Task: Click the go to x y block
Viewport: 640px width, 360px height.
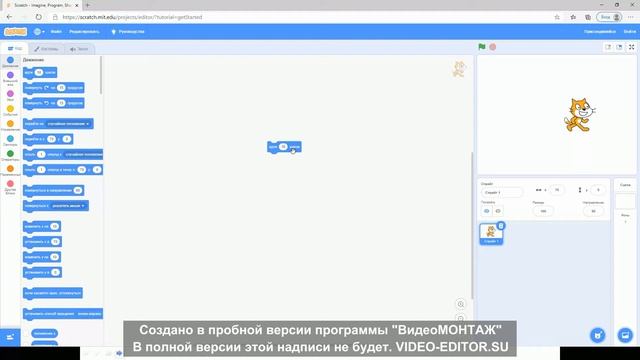Action: 48,139
